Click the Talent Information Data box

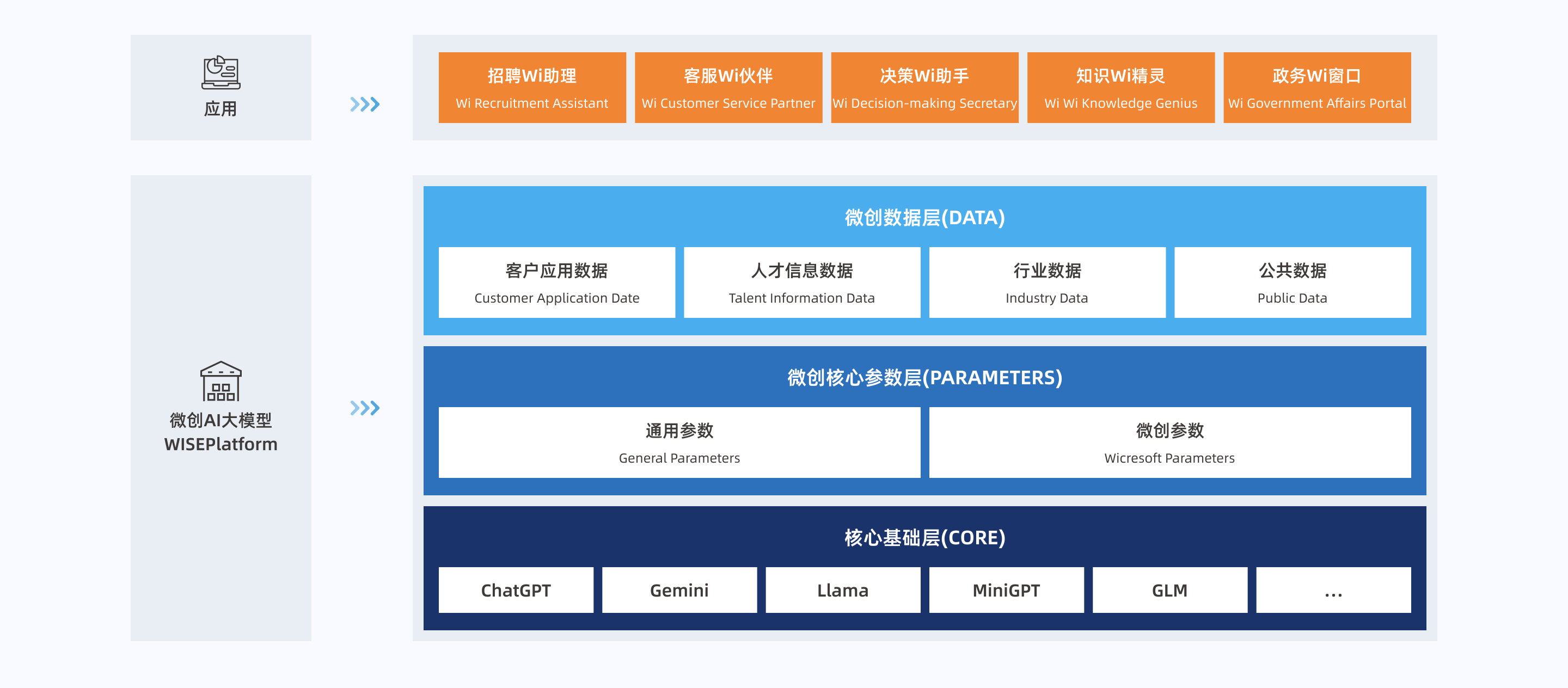coord(801,282)
